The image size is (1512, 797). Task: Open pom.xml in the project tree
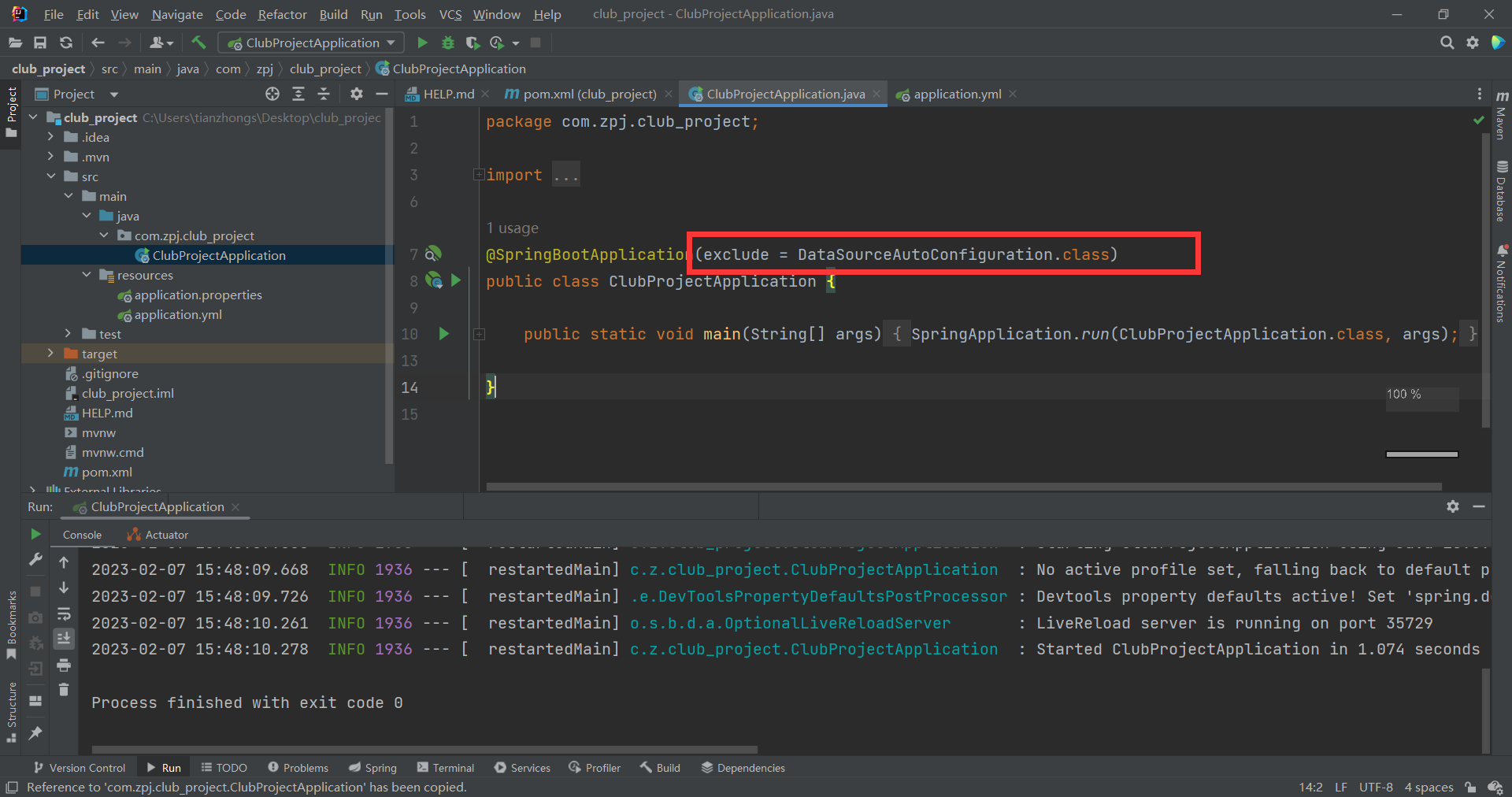coord(106,472)
